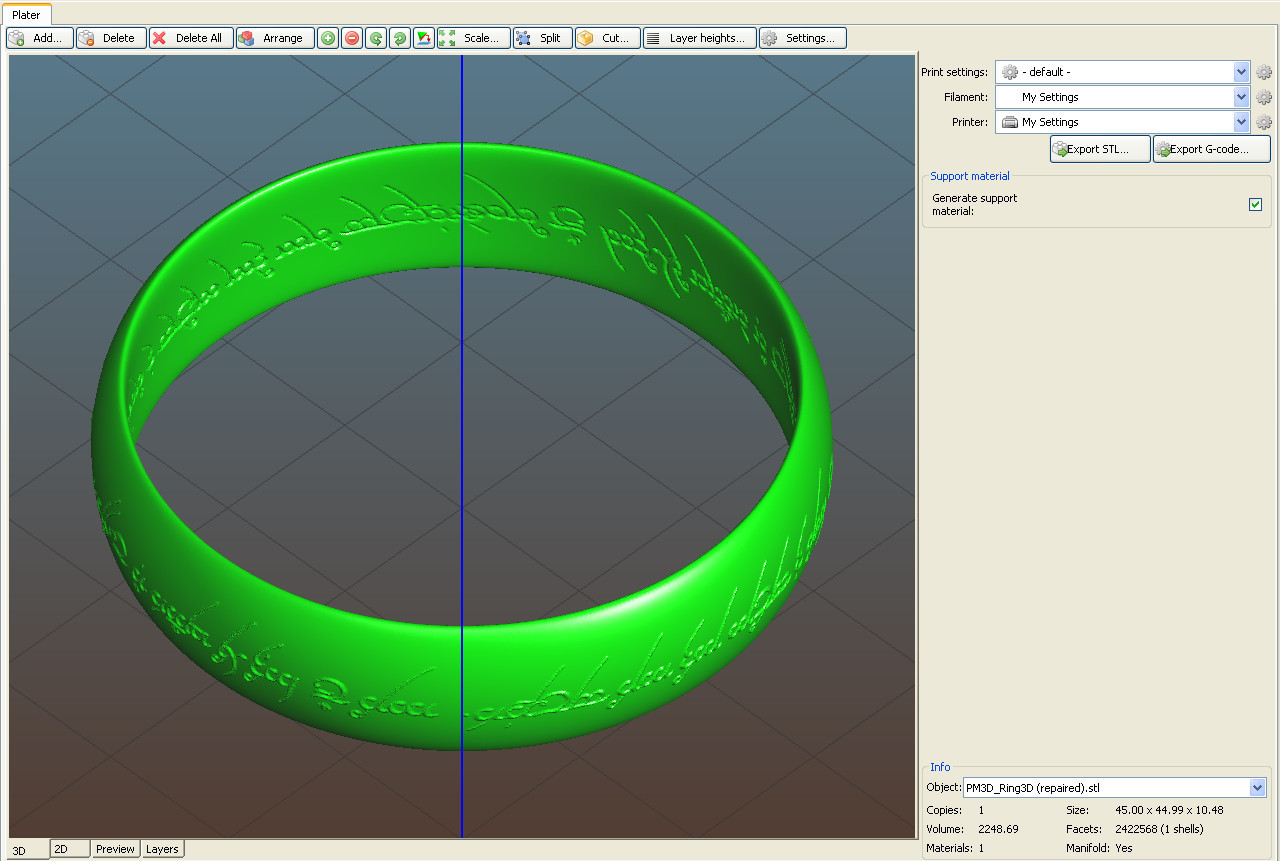The width and height of the screenshot is (1280, 861).
Task: Expand the Printer preset dropdown
Action: pyautogui.click(x=1241, y=122)
